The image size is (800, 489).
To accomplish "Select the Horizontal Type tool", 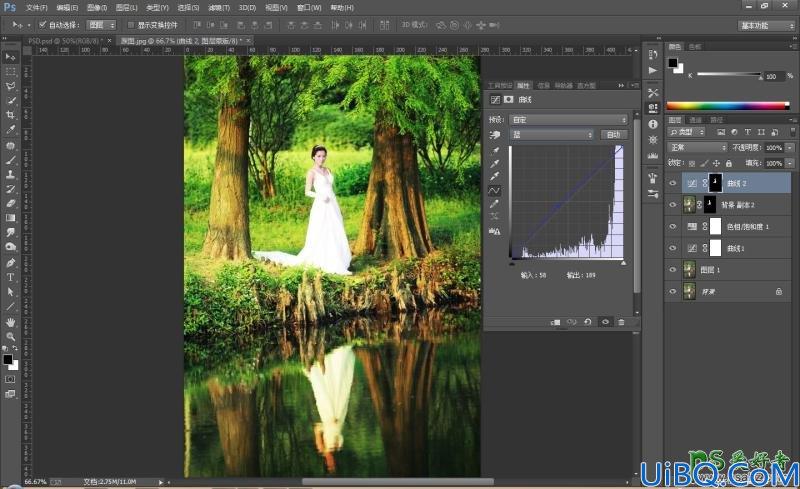I will pos(10,277).
